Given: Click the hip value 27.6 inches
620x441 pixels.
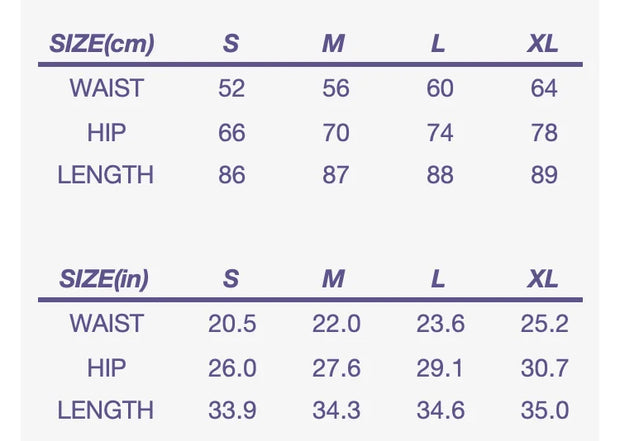Looking at the screenshot, I should (x=336, y=367).
